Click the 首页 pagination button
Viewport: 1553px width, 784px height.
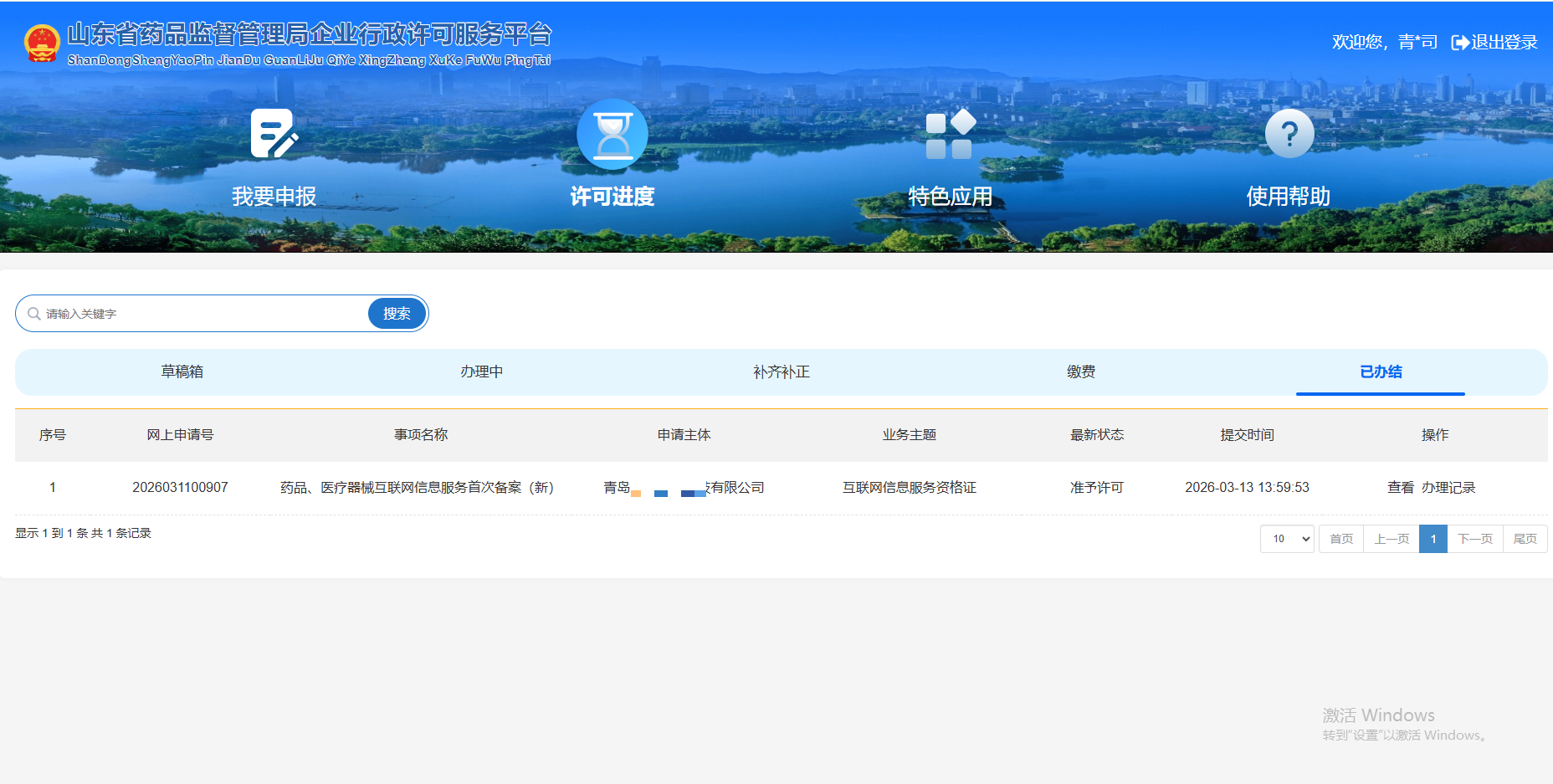point(1340,539)
